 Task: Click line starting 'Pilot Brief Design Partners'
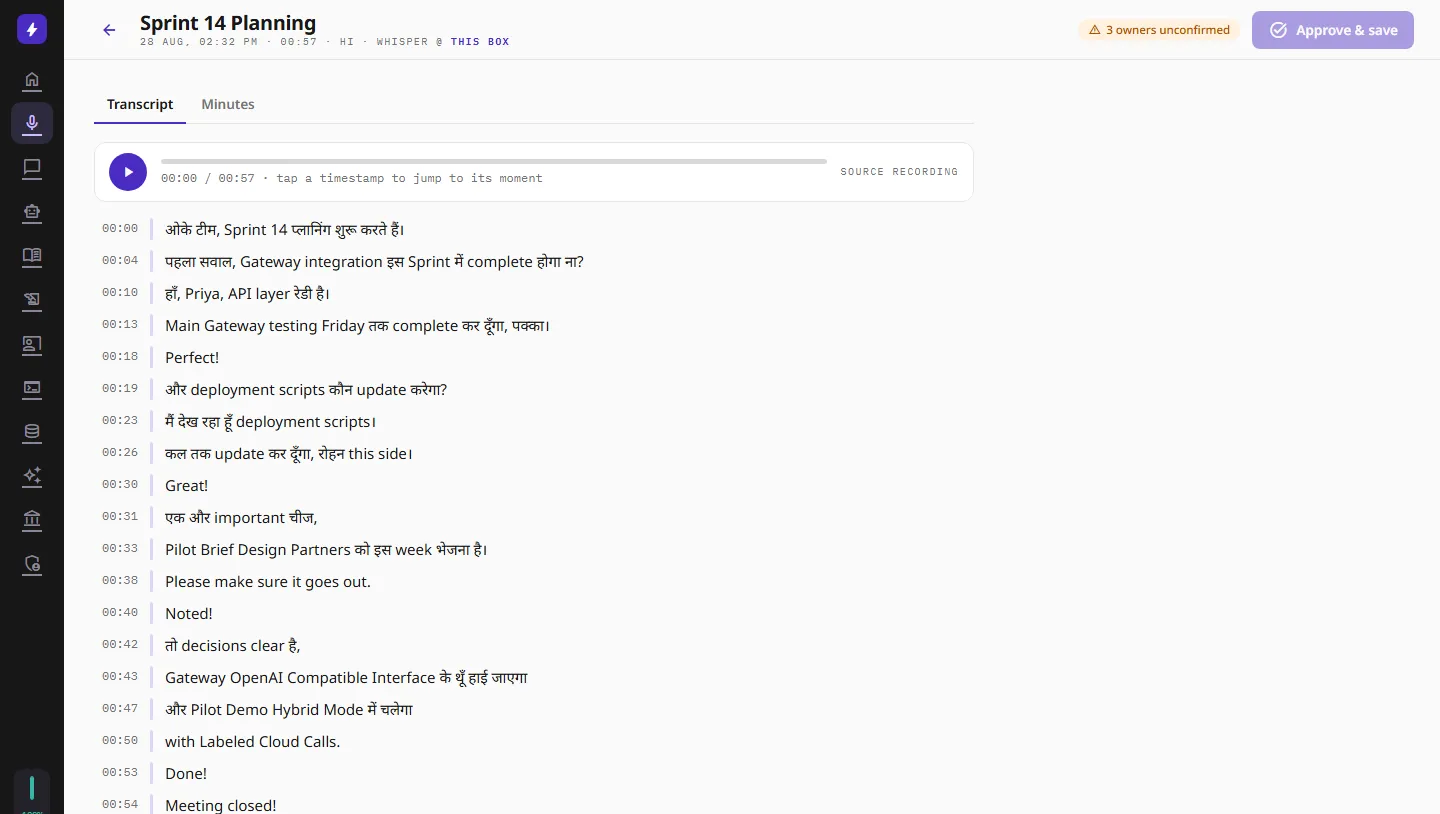tap(326, 549)
